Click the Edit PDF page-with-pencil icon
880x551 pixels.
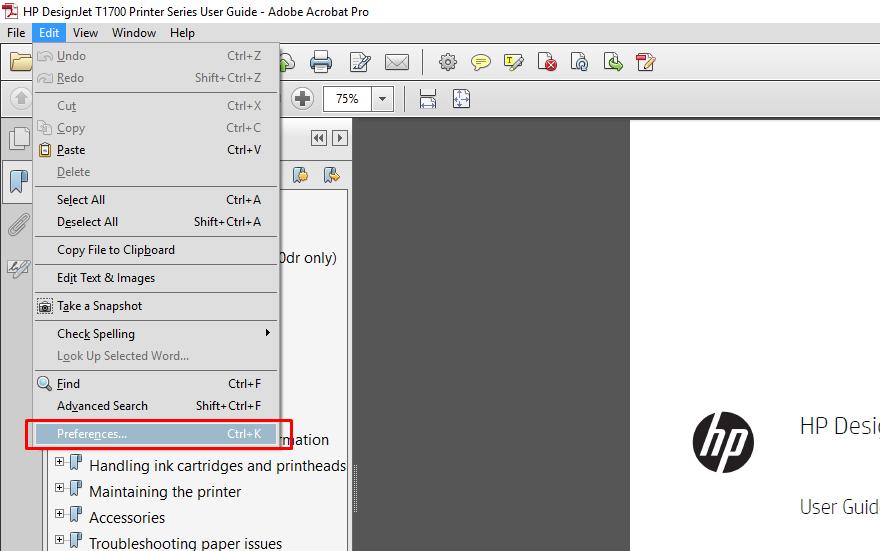360,62
